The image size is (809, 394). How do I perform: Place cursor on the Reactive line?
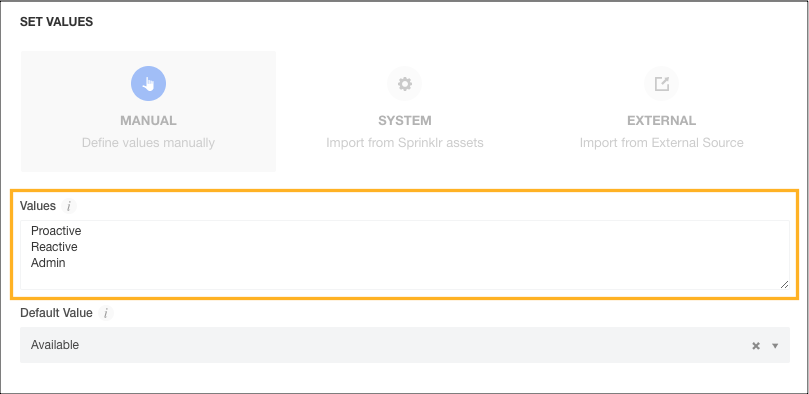54,247
